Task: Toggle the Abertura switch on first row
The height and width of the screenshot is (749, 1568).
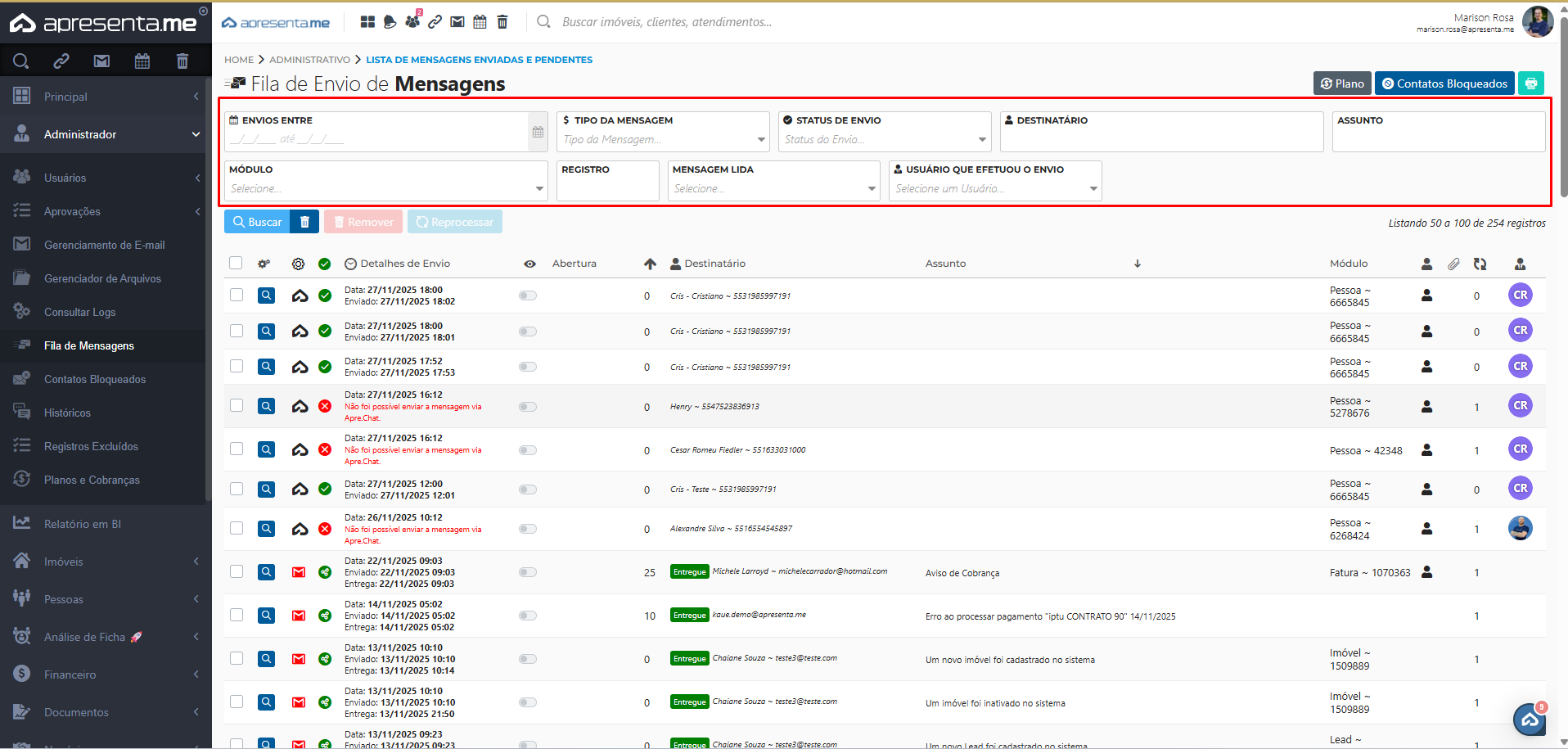Action: pos(528,296)
